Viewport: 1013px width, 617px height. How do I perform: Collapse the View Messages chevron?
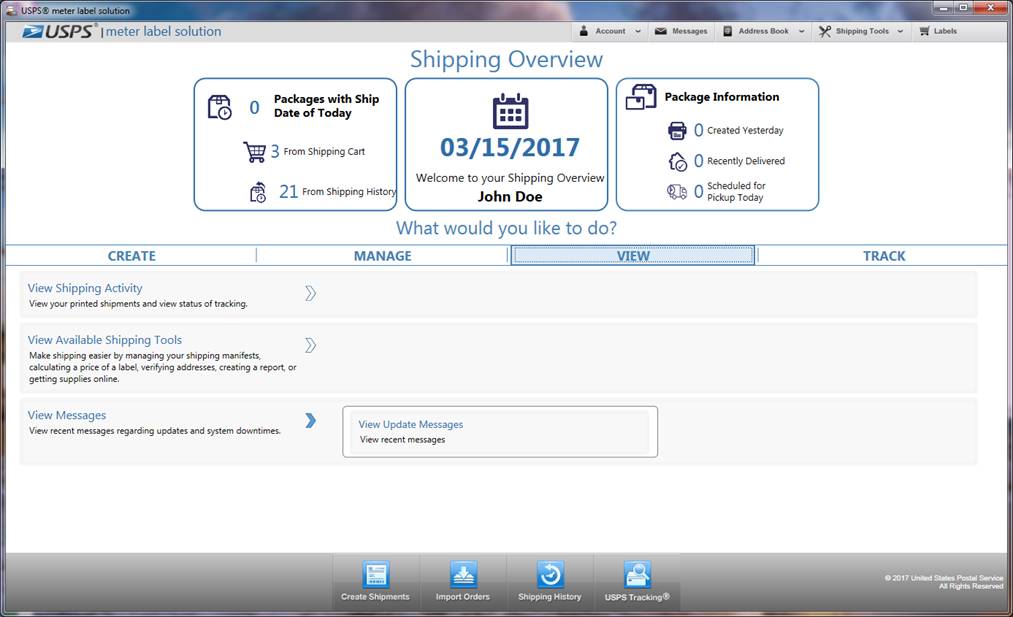click(x=311, y=421)
